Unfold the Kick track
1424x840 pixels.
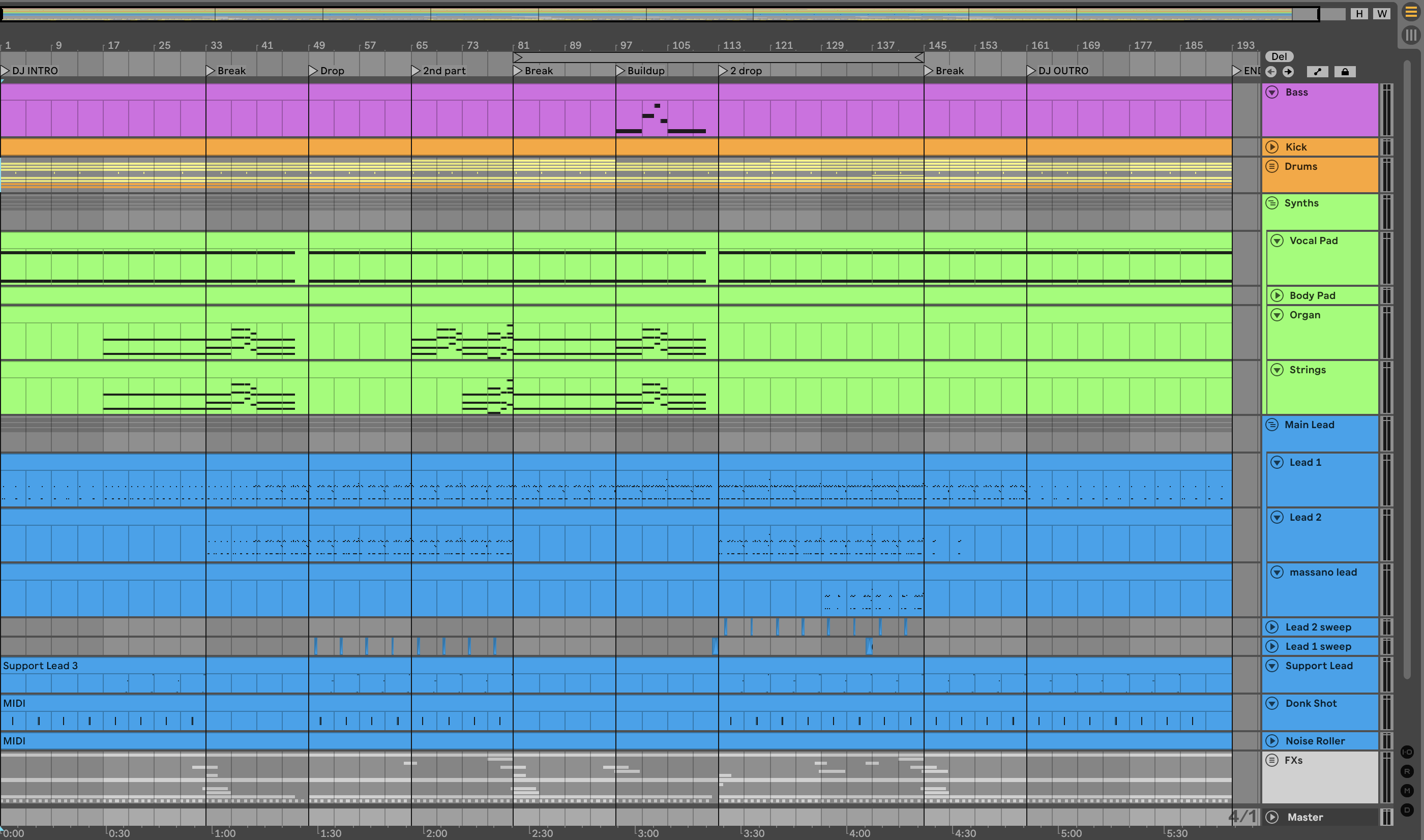point(1272,147)
